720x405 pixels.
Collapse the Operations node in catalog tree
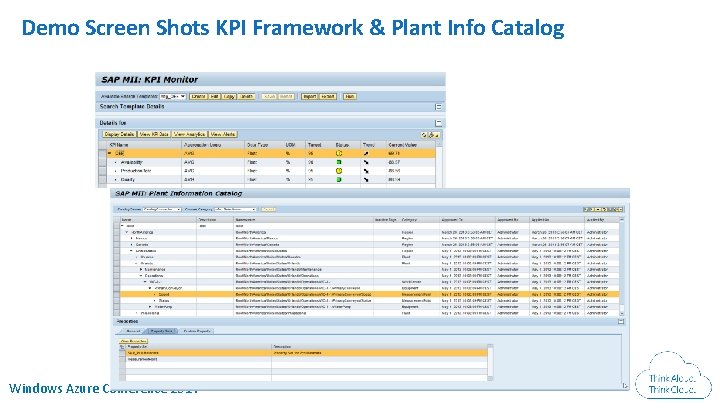[141, 276]
